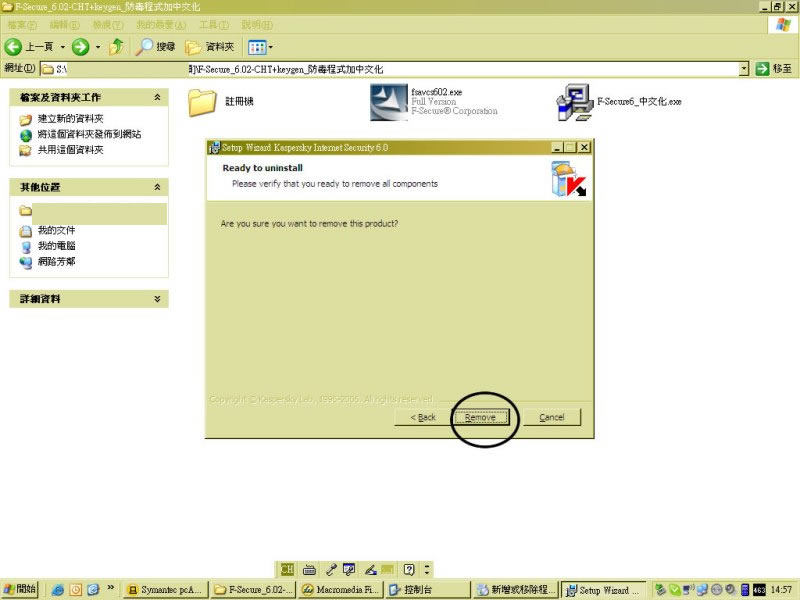The width and height of the screenshot is (800, 600).
Task: Open the views icon in Explorer toolbar
Action: (x=257, y=47)
